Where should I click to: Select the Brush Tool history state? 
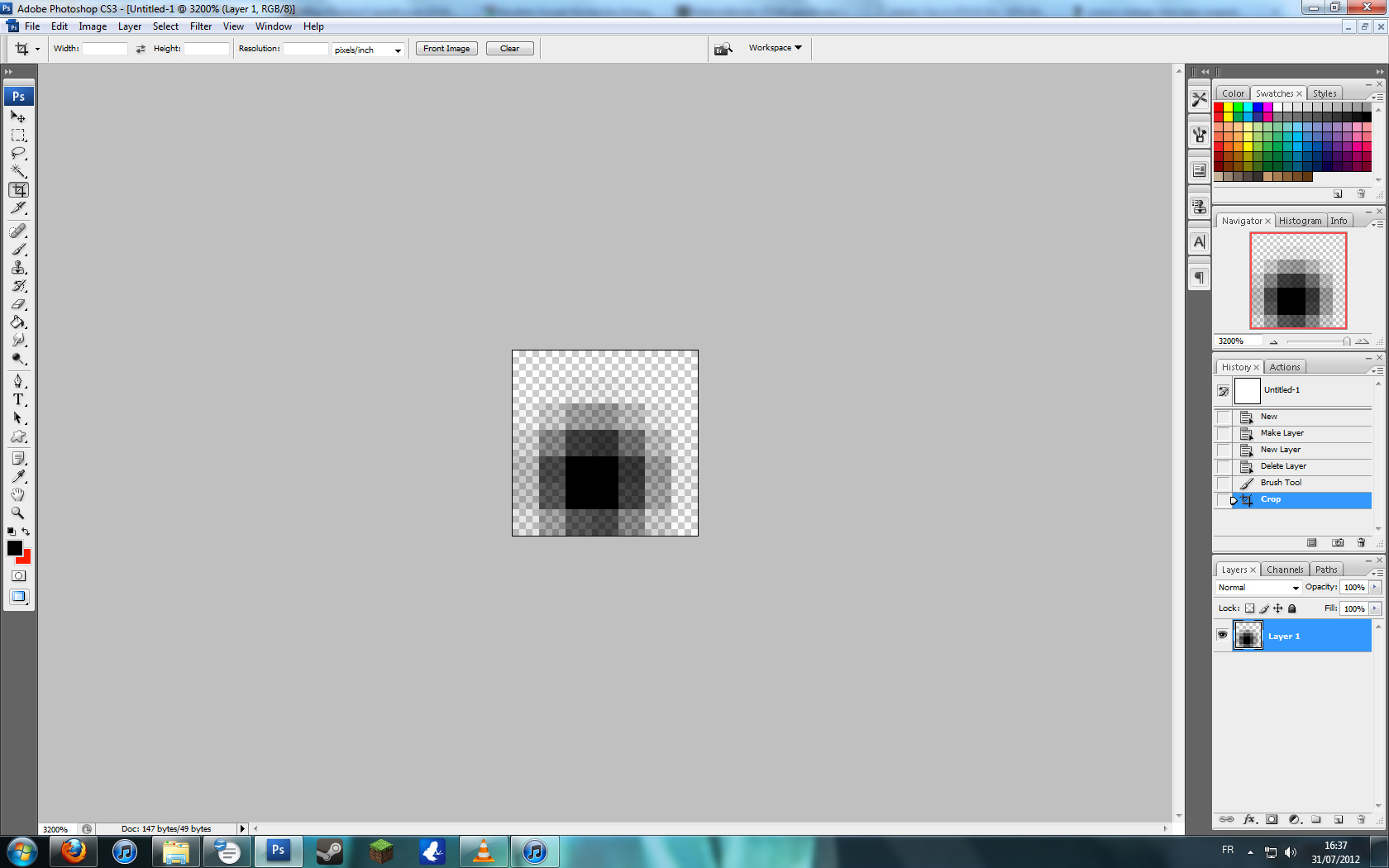pyautogui.click(x=1281, y=483)
